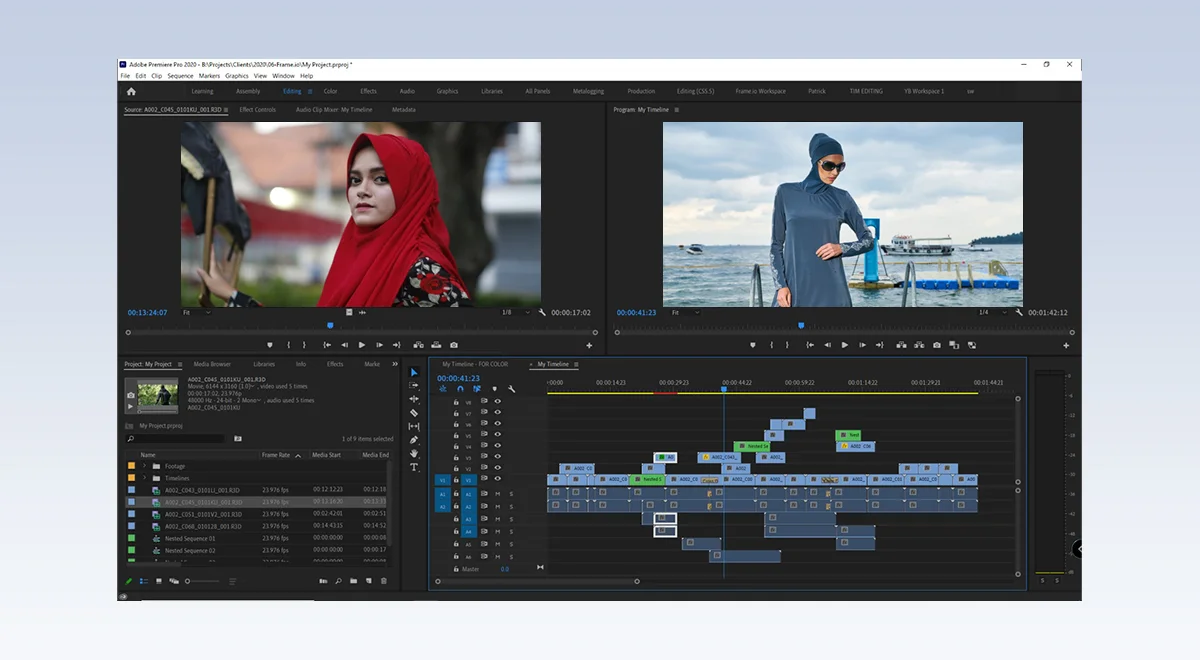Screen dimensions: 1200x660
Task: Solo audio track A2
Action: pyautogui.click(x=511, y=506)
